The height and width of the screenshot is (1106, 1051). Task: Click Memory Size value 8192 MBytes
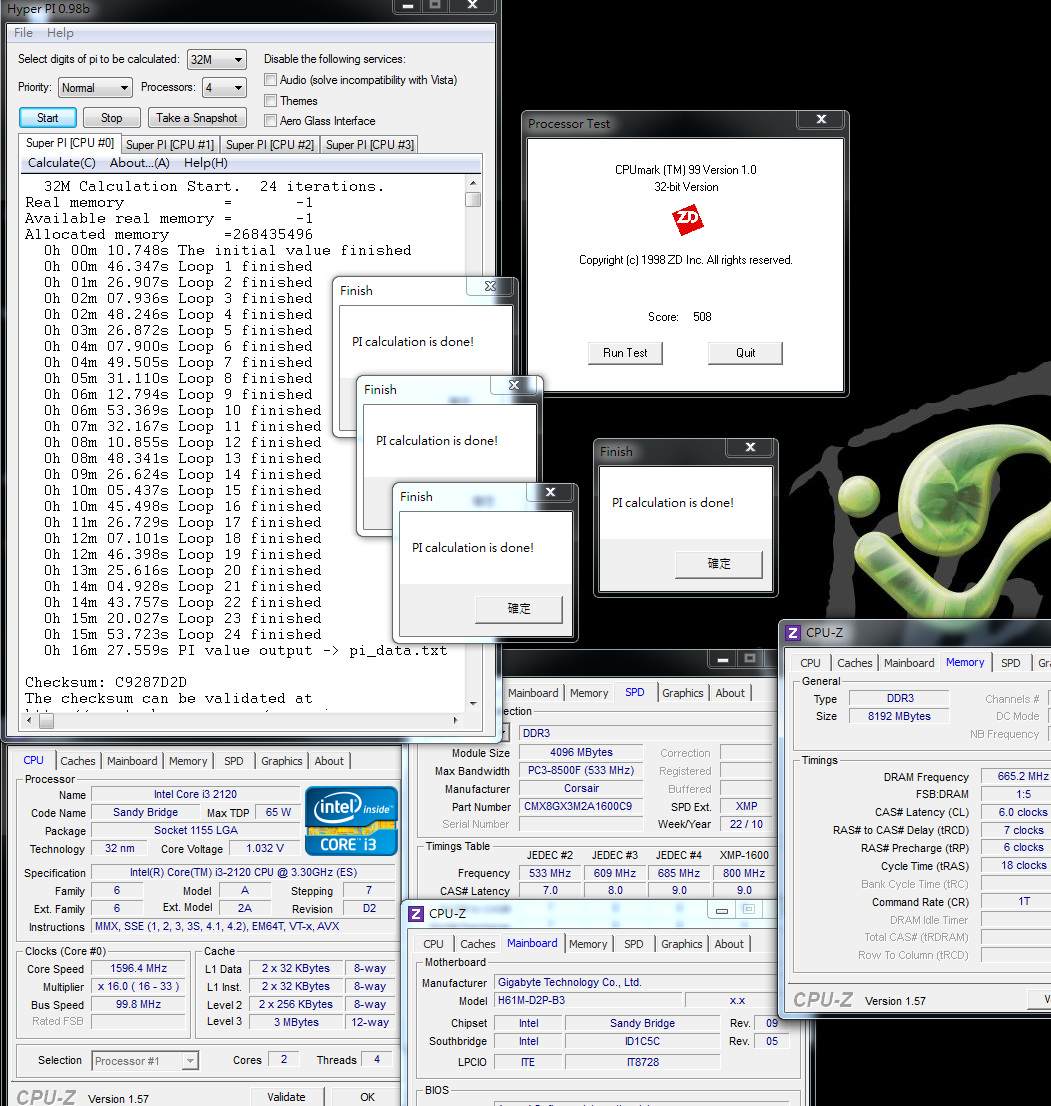[899, 716]
